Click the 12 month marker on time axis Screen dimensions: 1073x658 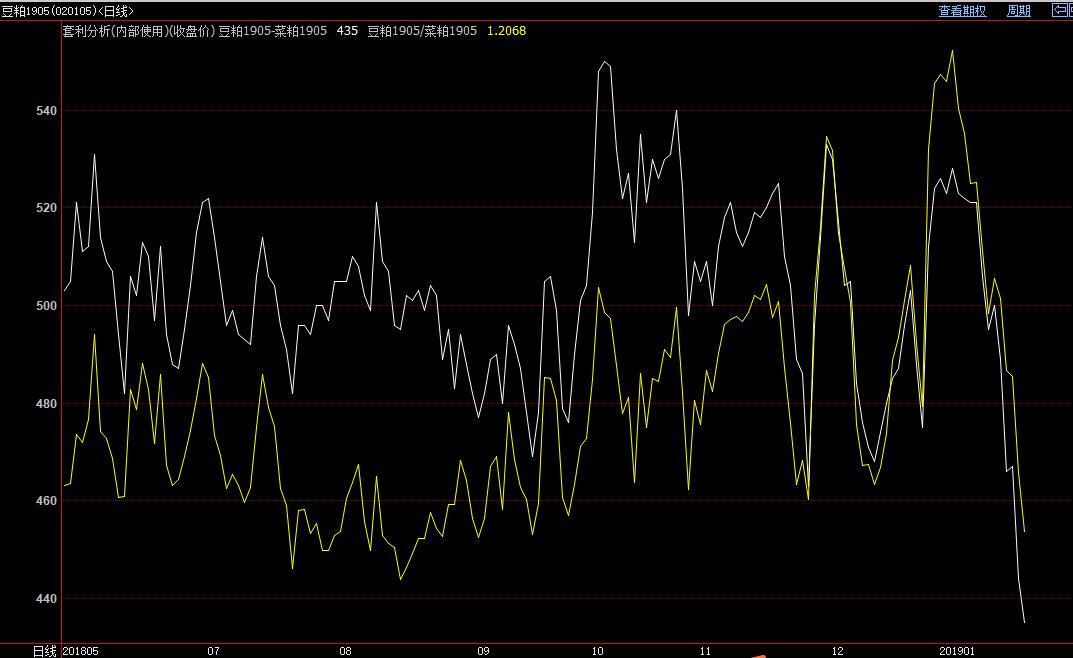pyautogui.click(x=837, y=651)
